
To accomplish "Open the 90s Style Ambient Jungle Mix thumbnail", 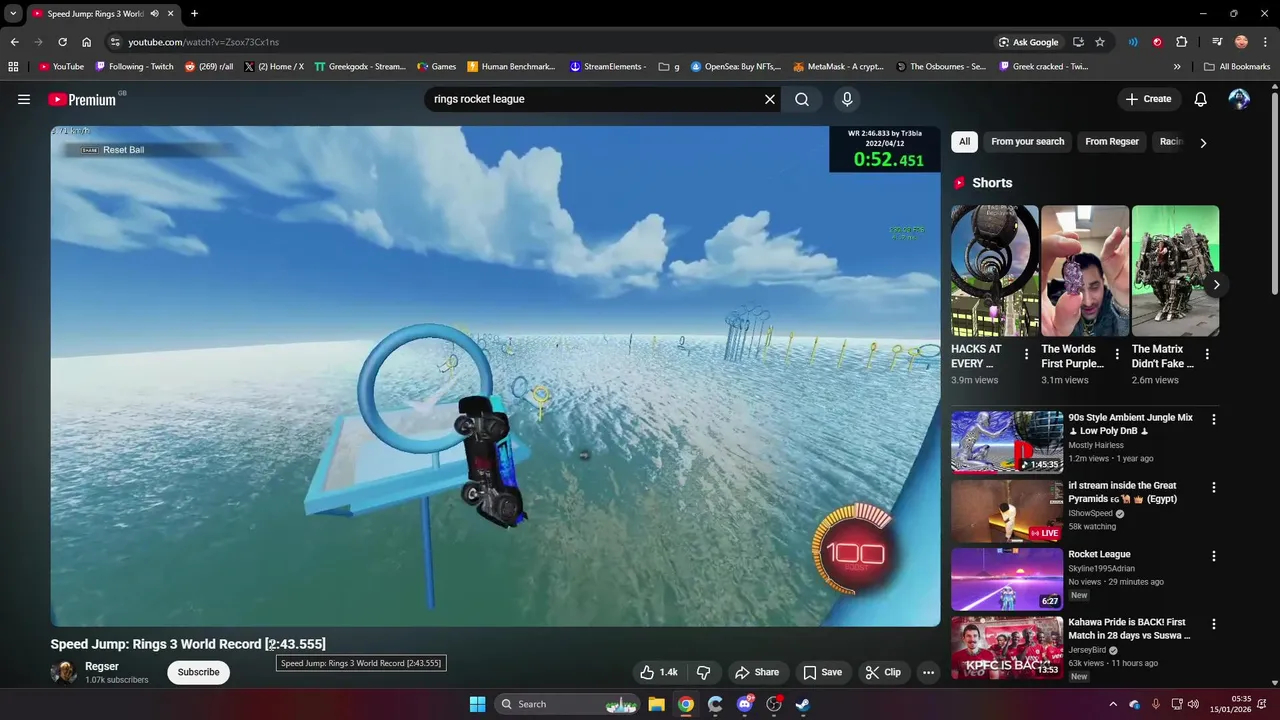I will (1007, 442).
